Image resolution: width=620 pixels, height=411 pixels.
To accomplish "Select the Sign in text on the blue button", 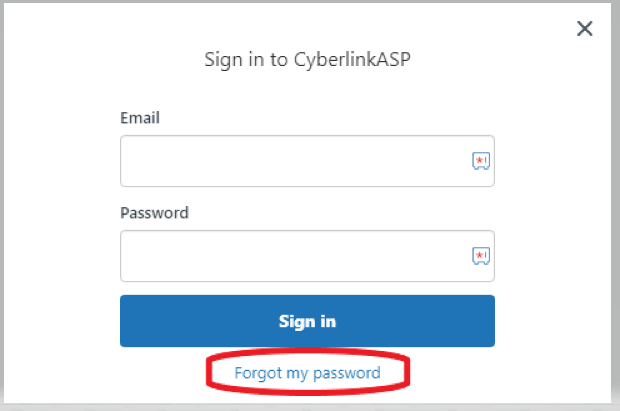I will (x=307, y=322).
